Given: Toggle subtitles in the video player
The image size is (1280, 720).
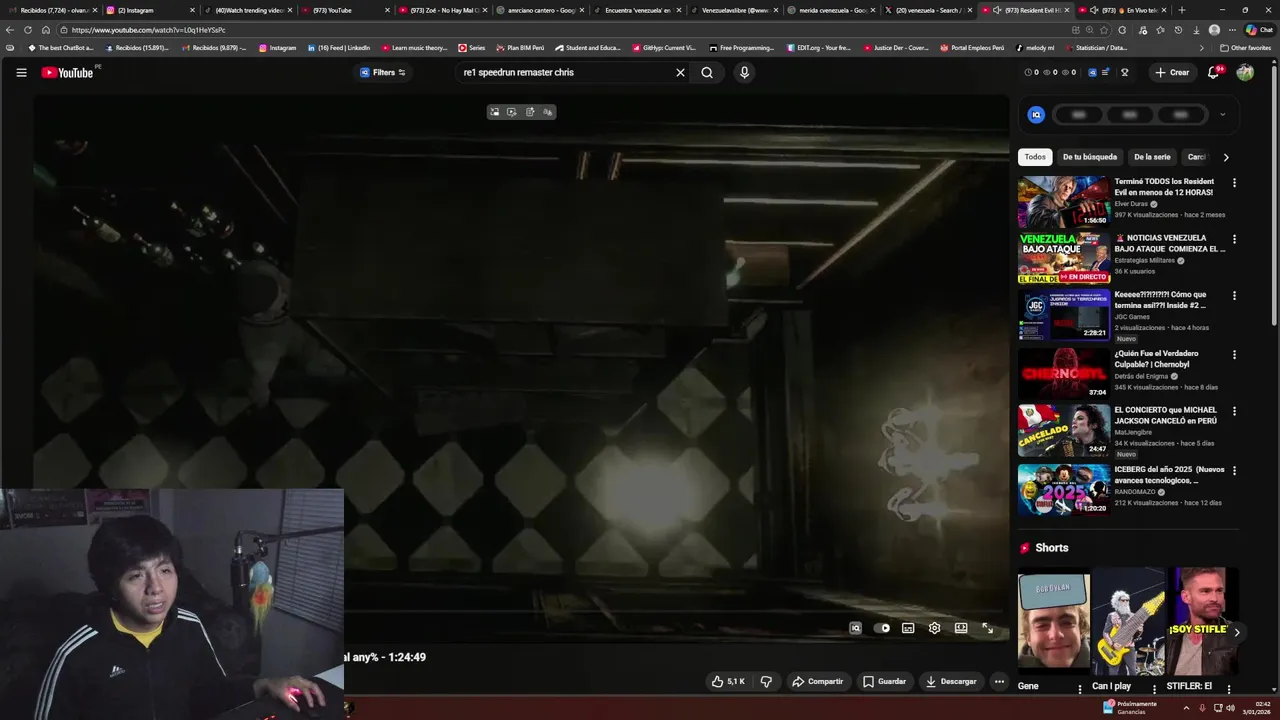Looking at the screenshot, I should pos(908,628).
